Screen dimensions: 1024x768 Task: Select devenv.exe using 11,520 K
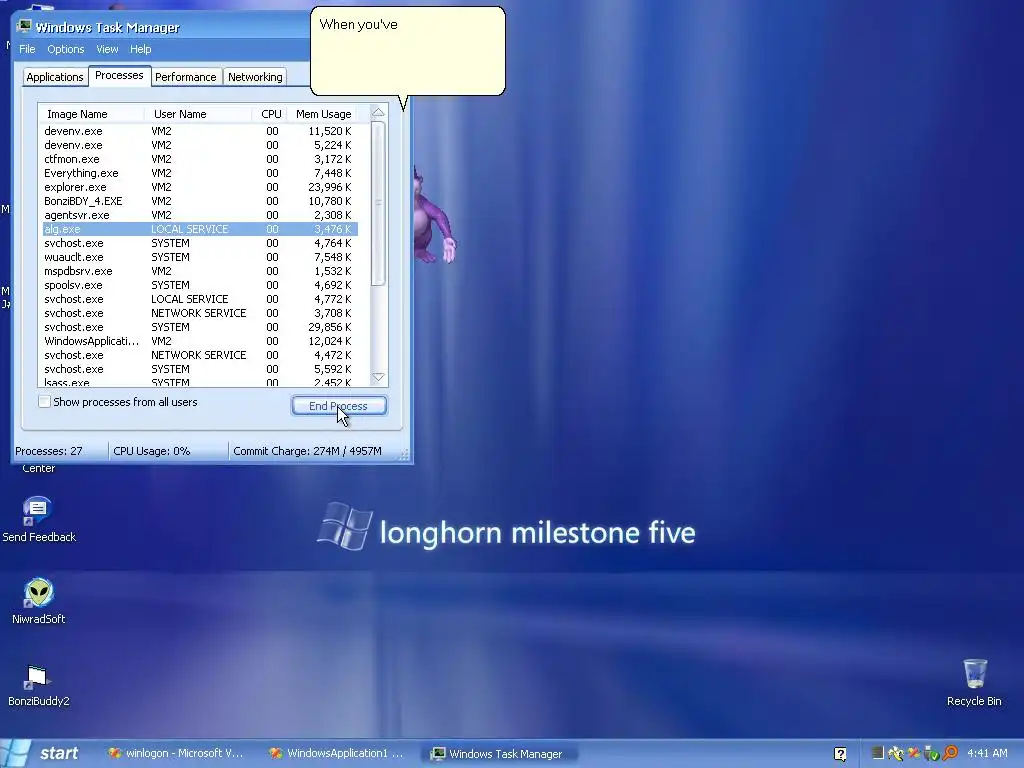(x=200, y=131)
